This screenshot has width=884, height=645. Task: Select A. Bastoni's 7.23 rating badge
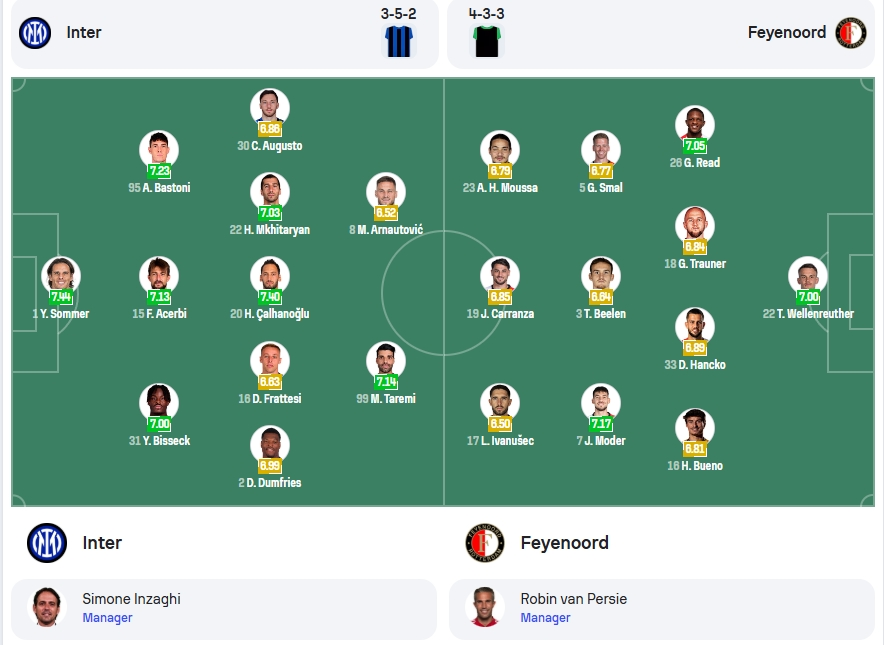tap(159, 171)
